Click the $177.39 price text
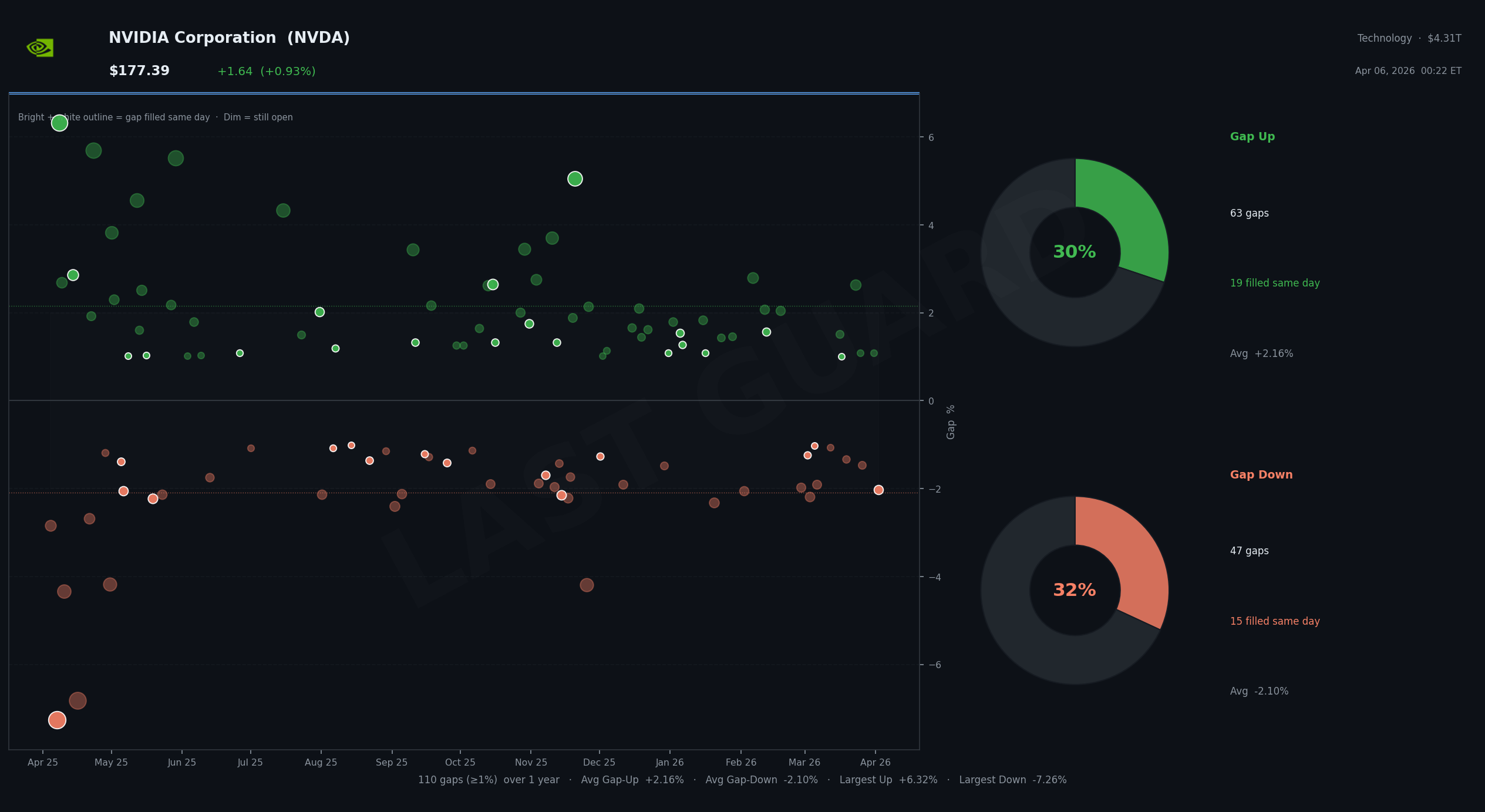1485x812 pixels. point(139,71)
